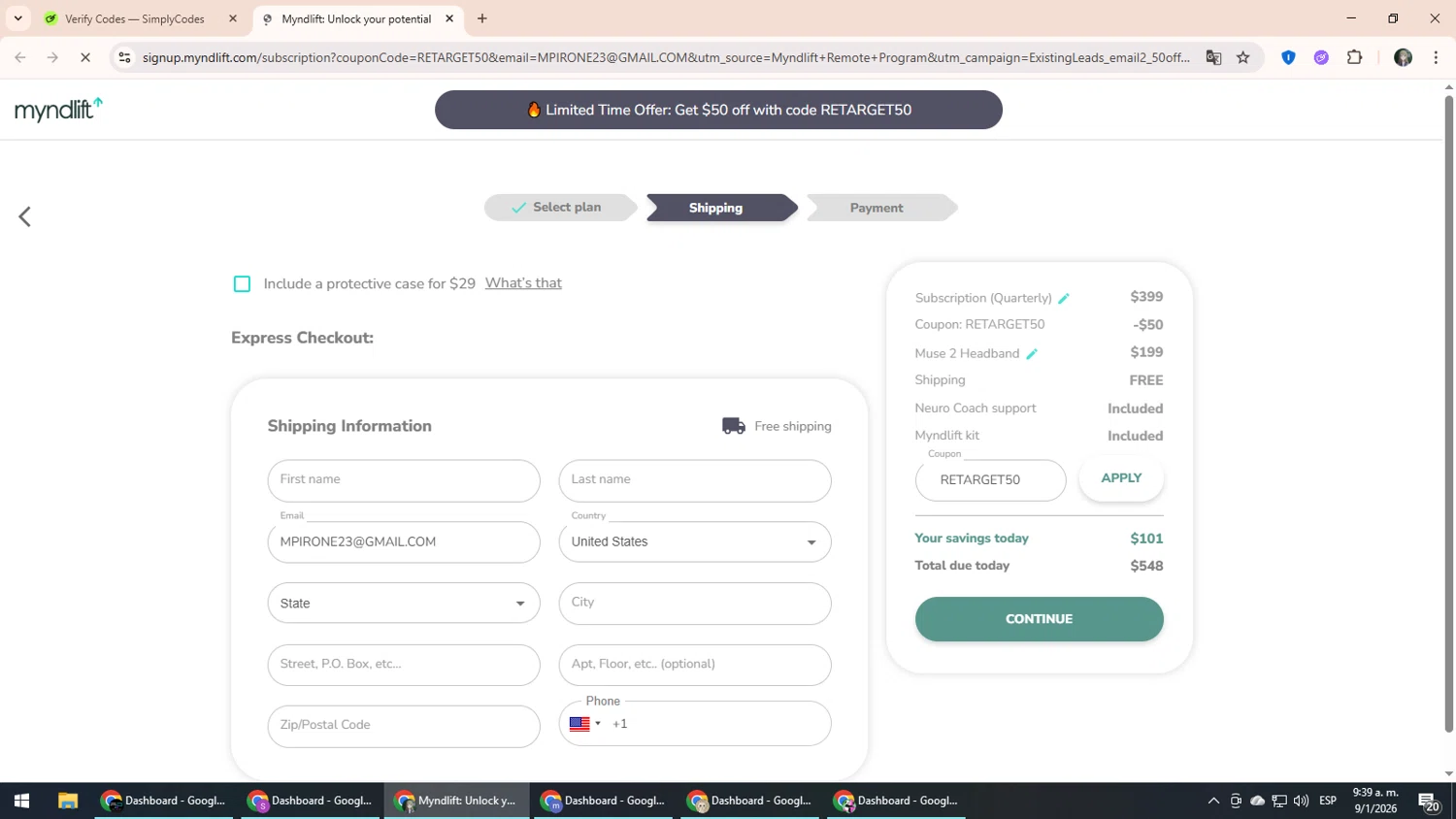
Task: Edit the Quarterly Subscription pencil icon
Action: pos(1064,298)
